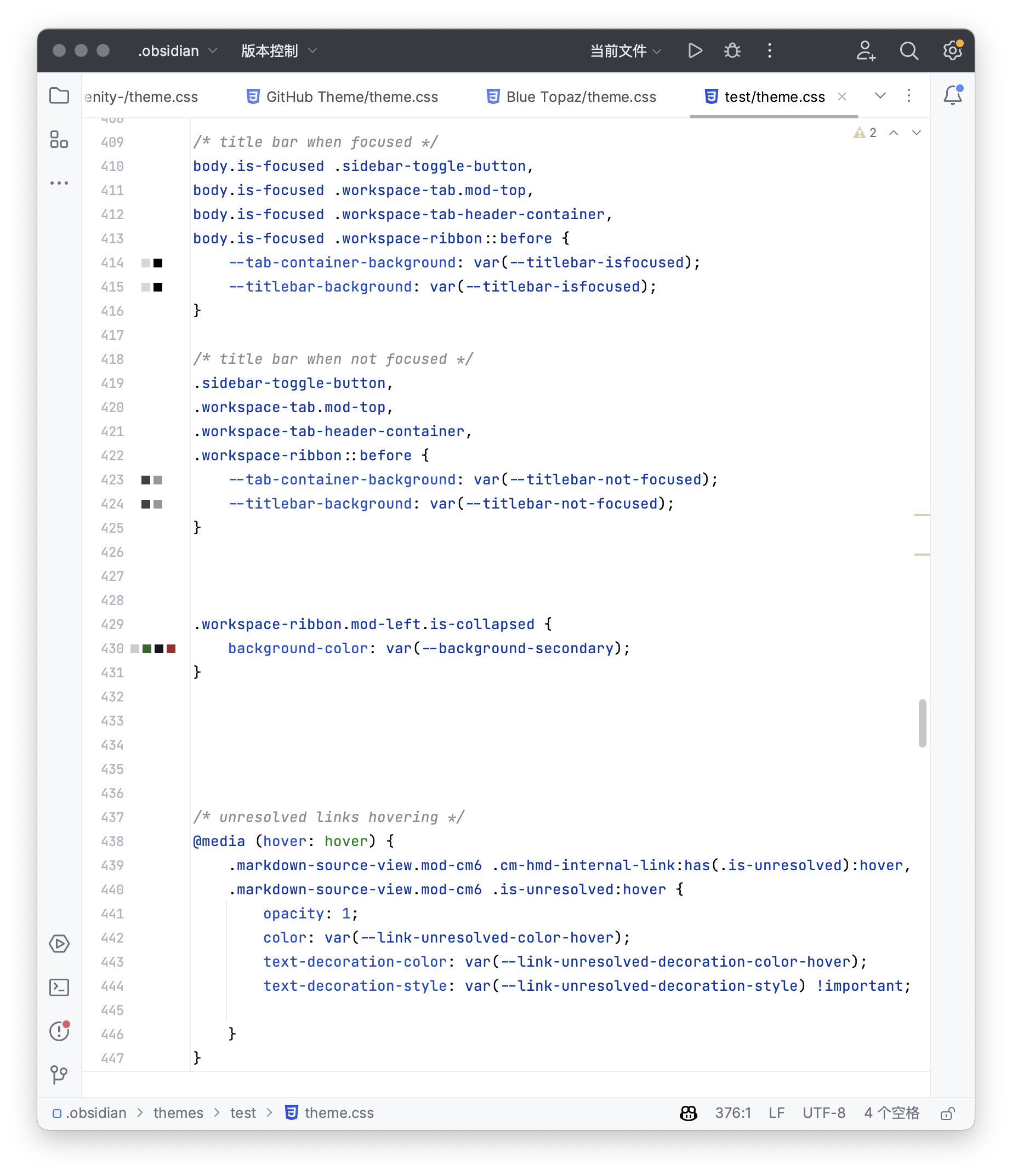Click the Run button in toolbar
This screenshot has height=1176, width=1012.
coord(695,51)
